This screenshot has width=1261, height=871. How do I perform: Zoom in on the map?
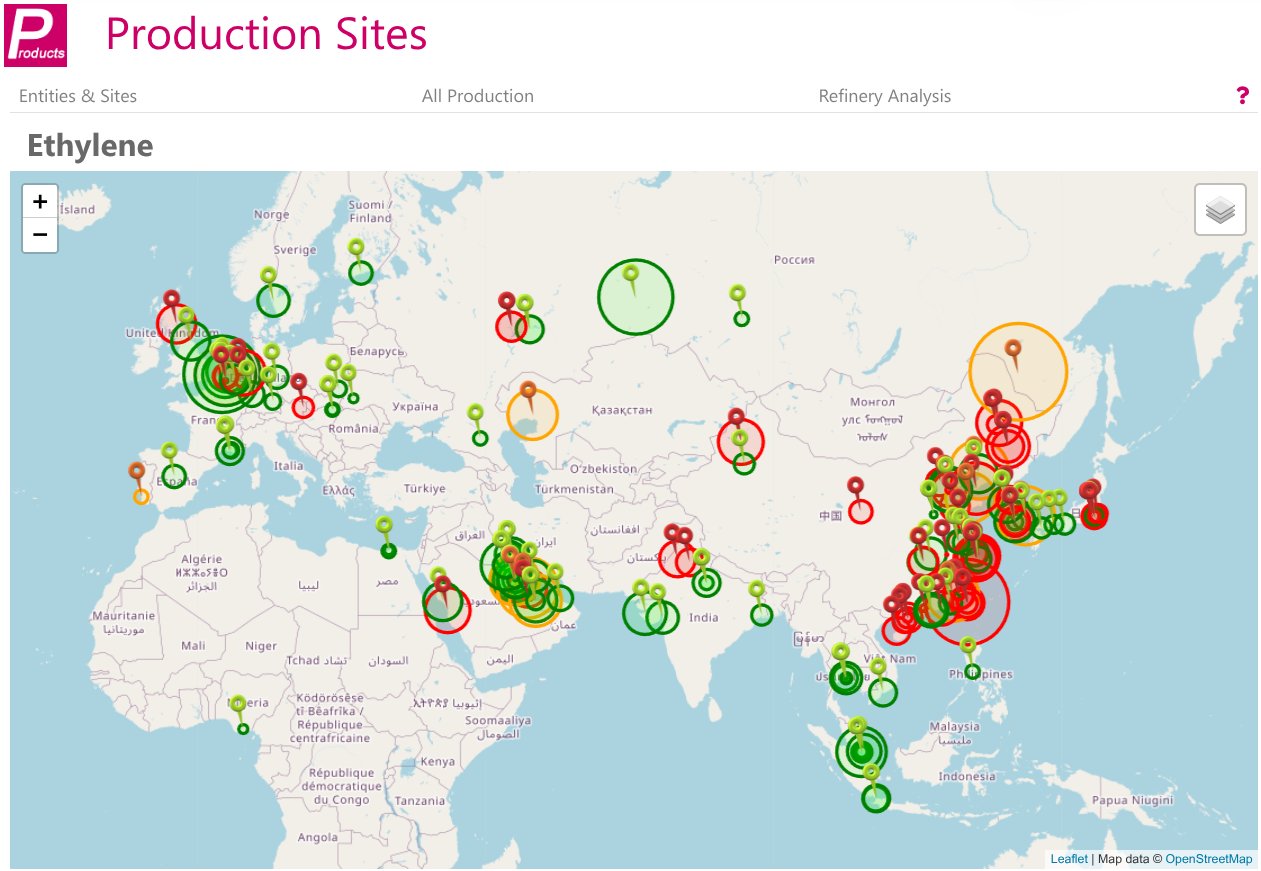[40, 202]
